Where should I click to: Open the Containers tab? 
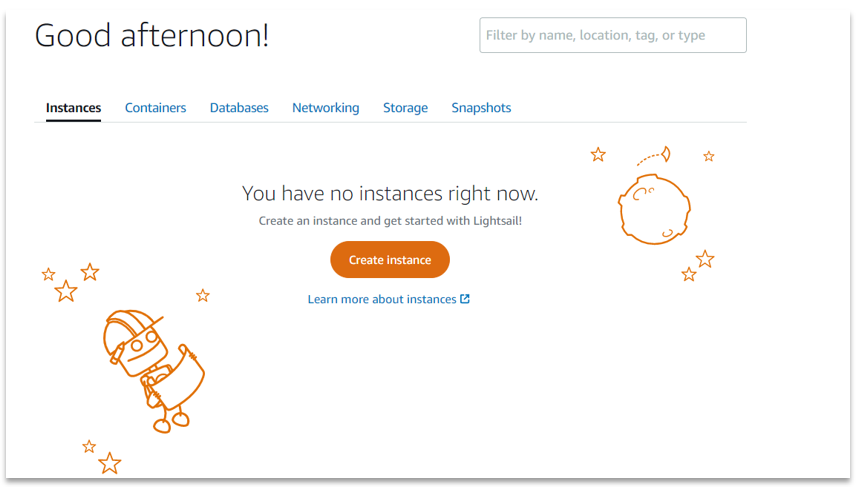click(x=155, y=108)
